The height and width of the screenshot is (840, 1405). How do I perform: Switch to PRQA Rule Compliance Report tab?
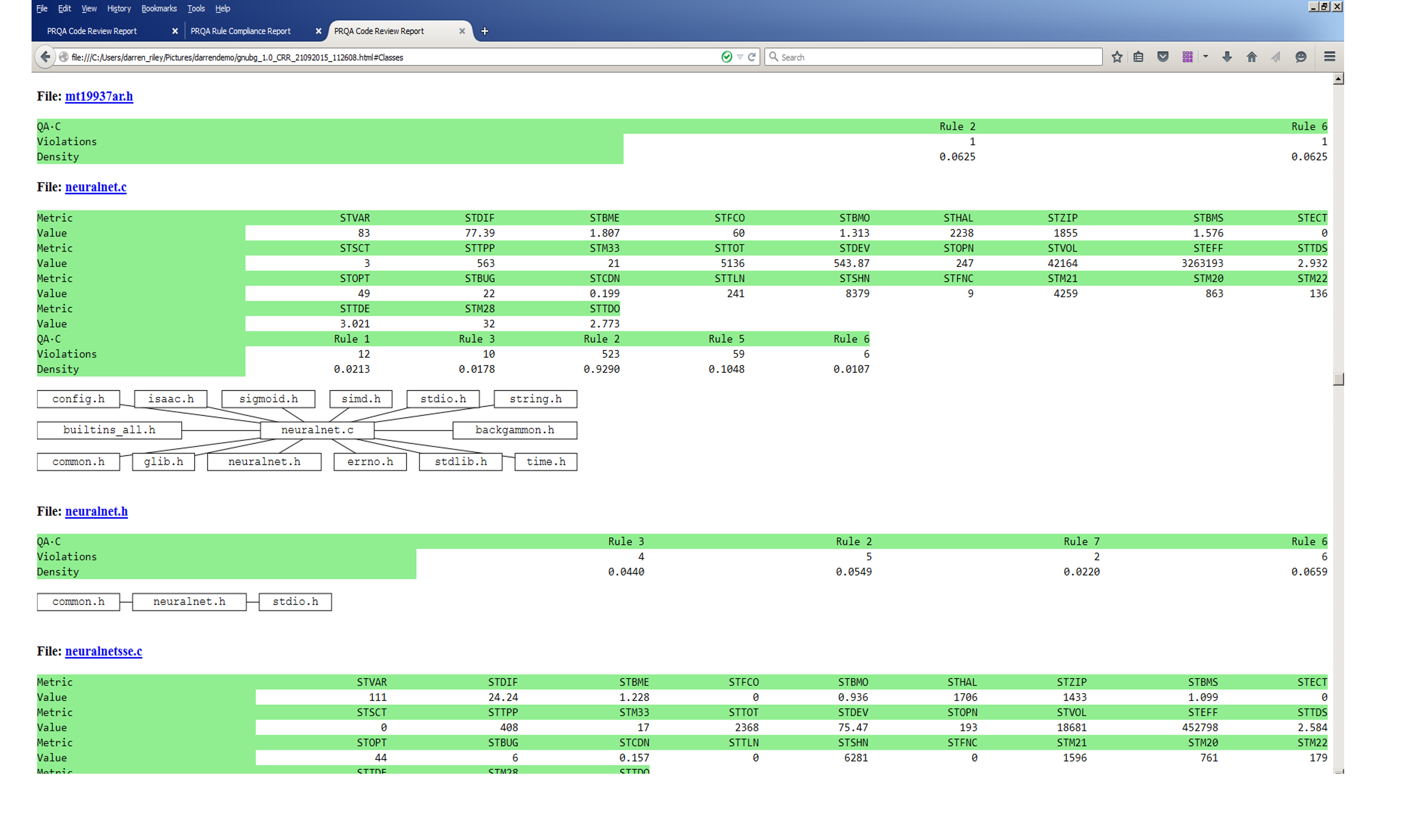(241, 31)
